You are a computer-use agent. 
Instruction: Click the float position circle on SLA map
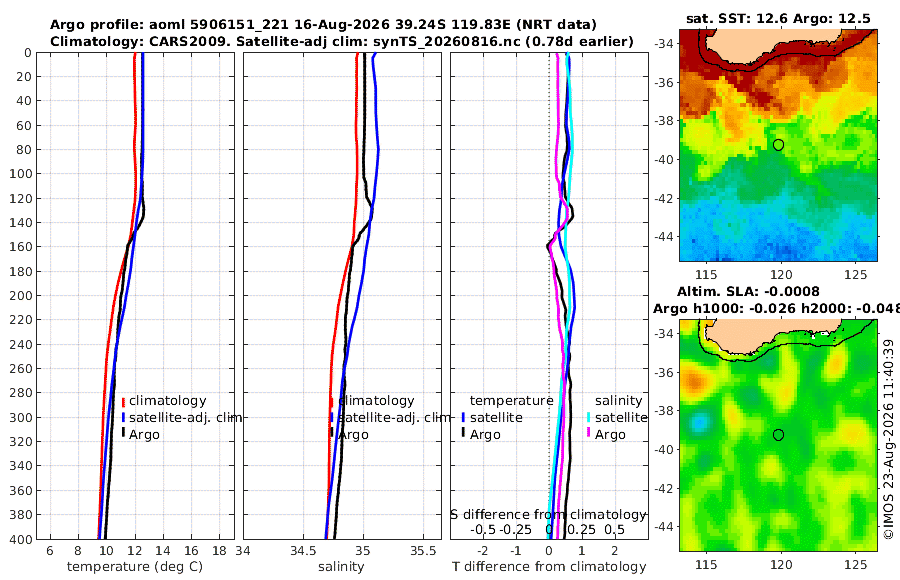click(x=778, y=435)
